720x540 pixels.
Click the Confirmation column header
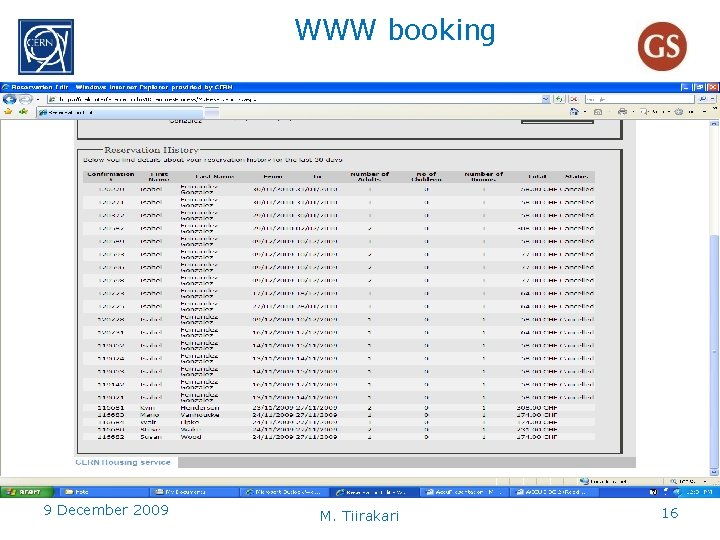111,176
